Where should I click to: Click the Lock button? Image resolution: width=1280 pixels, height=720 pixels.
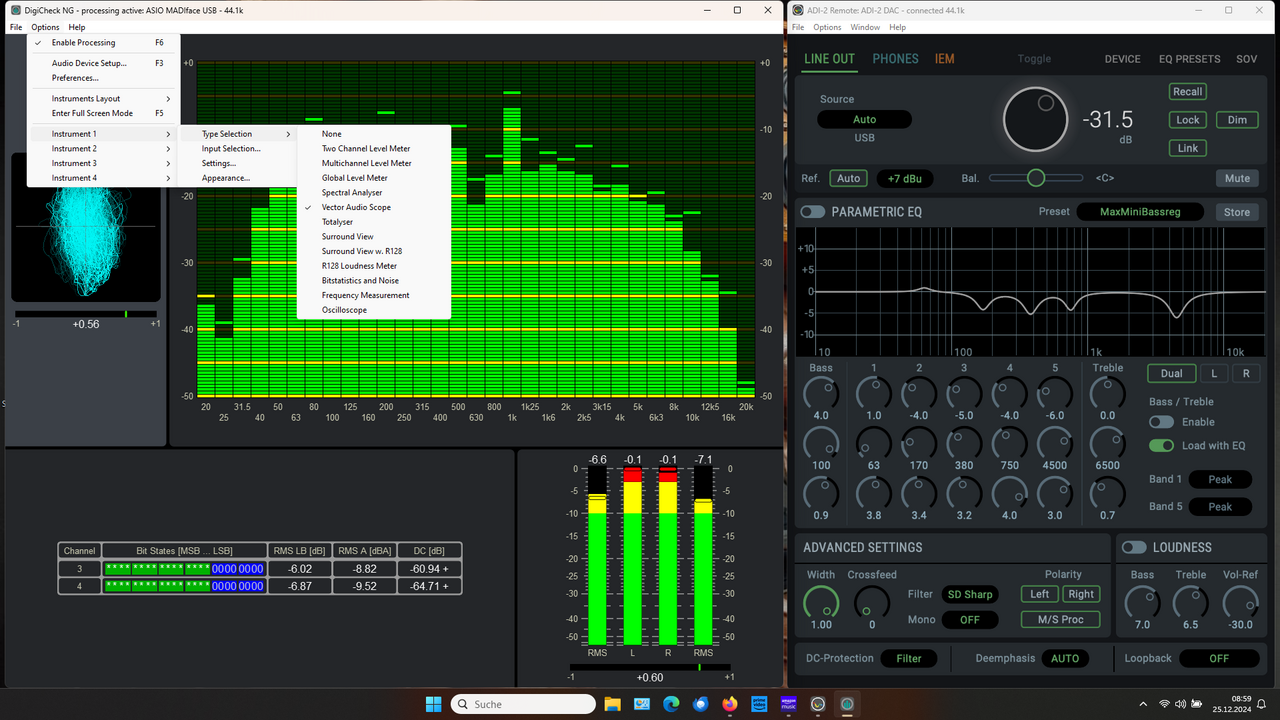(x=1188, y=120)
